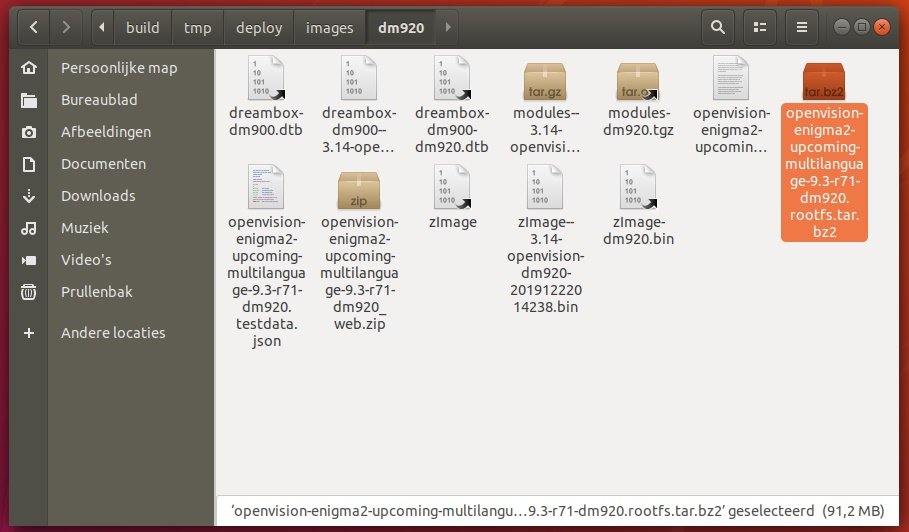
Task: Select the 'build' path segment
Action: click(142, 28)
